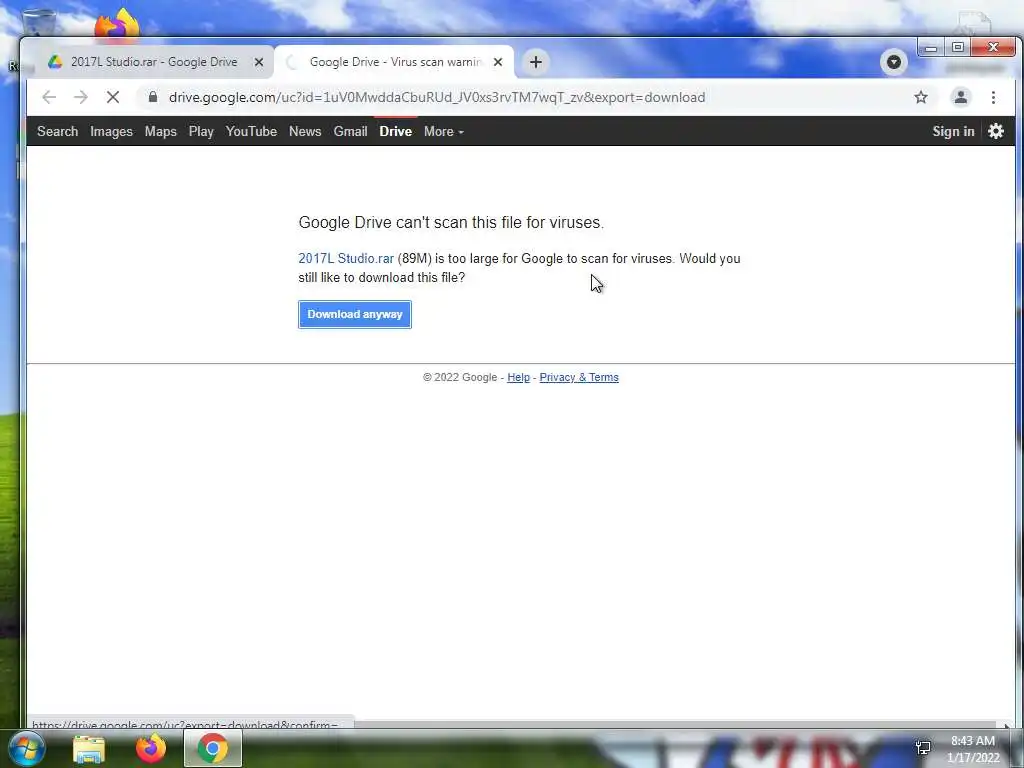Click the lock site info icon
This screenshot has width=1024, height=768.
[x=153, y=97]
